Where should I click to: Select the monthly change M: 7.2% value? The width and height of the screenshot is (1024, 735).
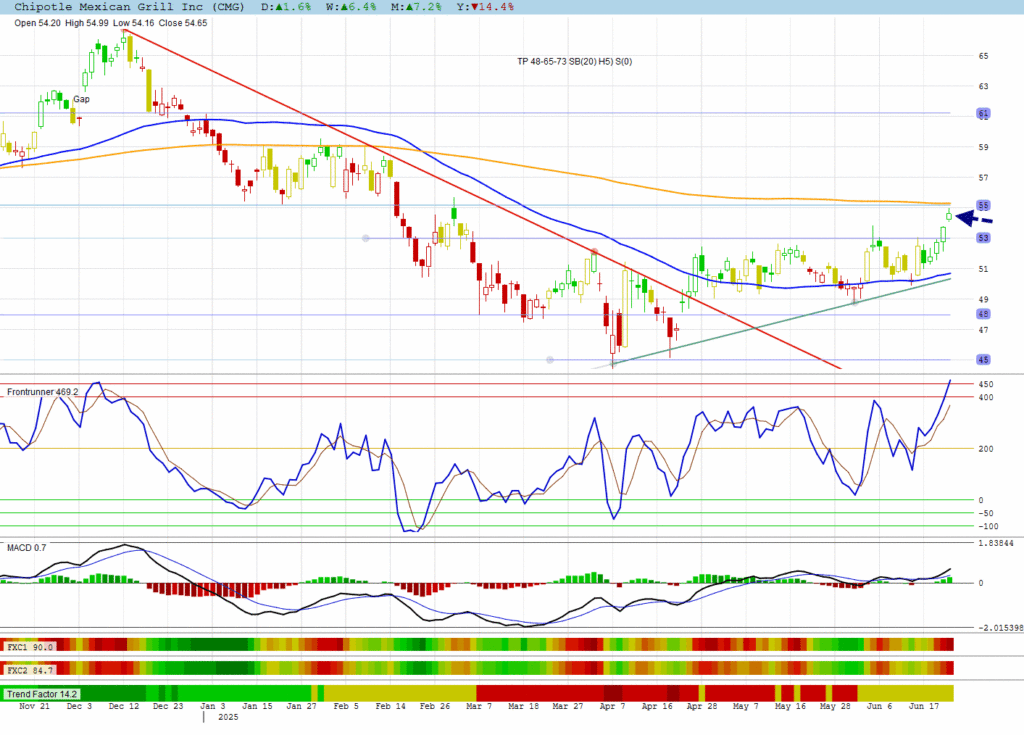(x=417, y=7)
